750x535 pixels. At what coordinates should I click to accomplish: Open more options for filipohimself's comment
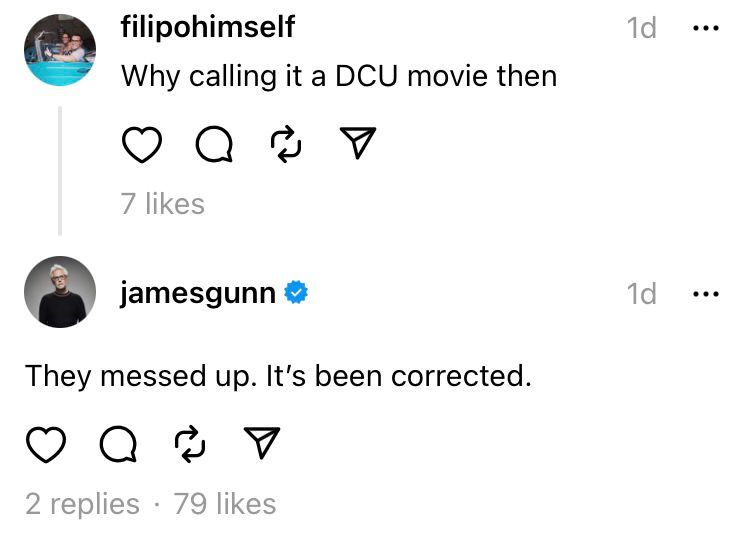pos(705,28)
